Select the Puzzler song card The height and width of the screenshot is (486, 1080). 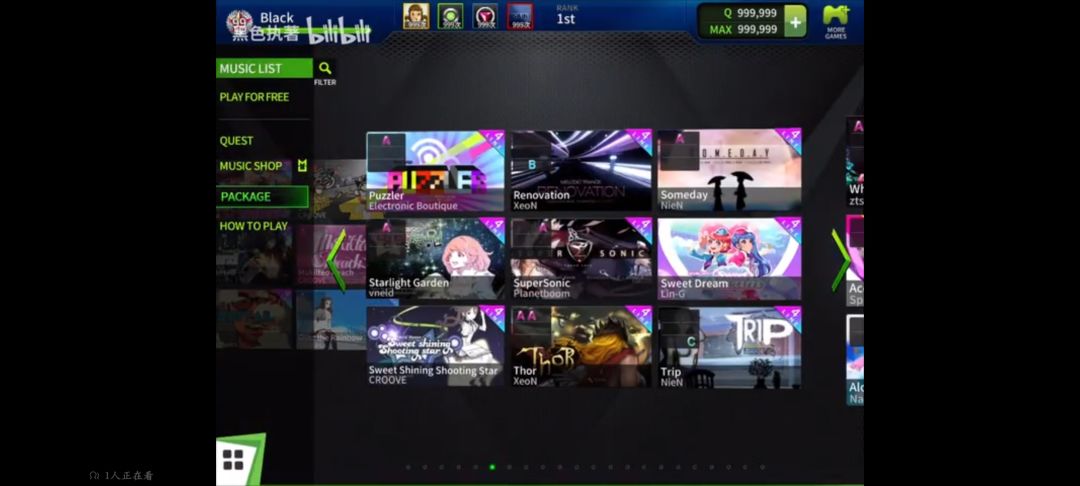(435, 171)
